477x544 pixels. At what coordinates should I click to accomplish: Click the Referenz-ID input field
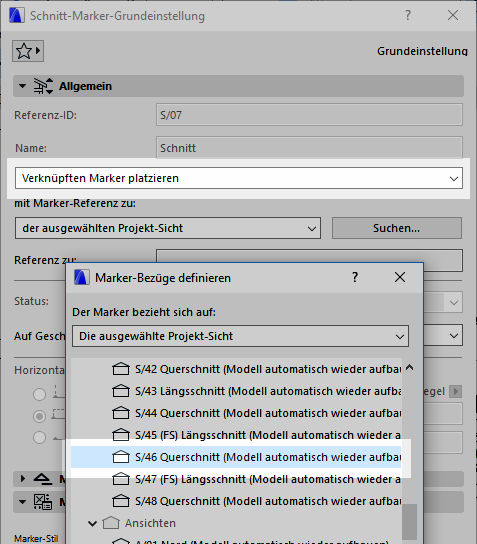tap(309, 115)
